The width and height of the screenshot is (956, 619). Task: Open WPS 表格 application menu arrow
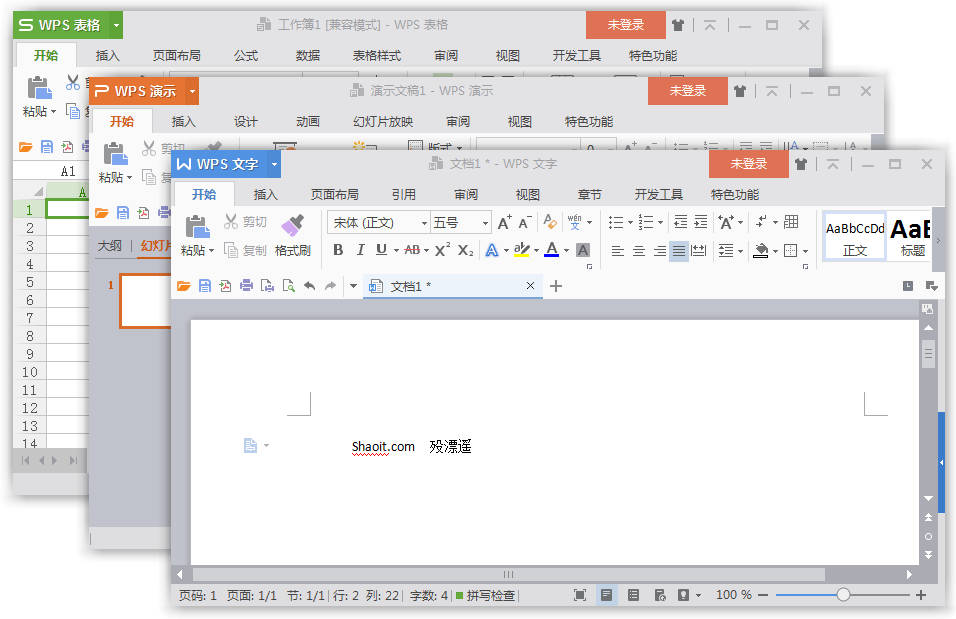pyautogui.click(x=116, y=26)
